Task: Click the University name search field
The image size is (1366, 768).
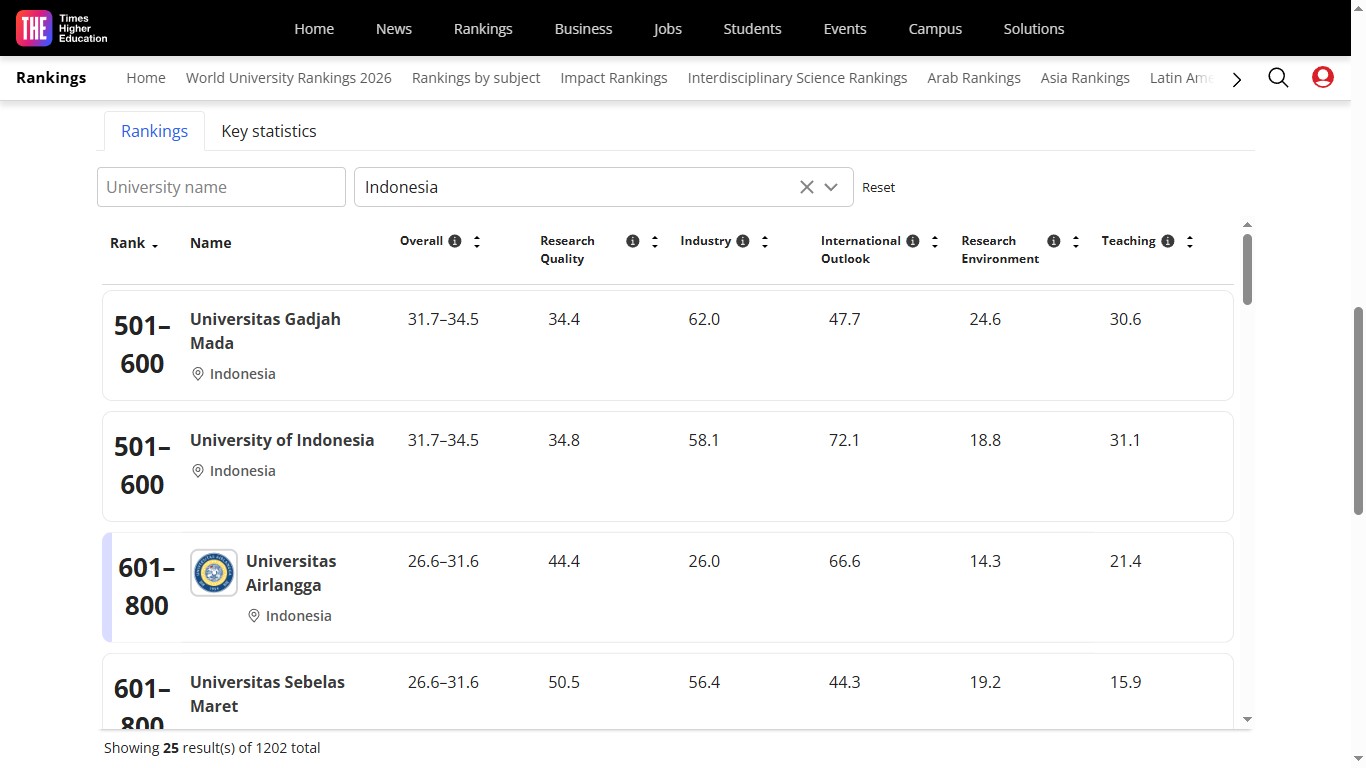Action: [221, 187]
